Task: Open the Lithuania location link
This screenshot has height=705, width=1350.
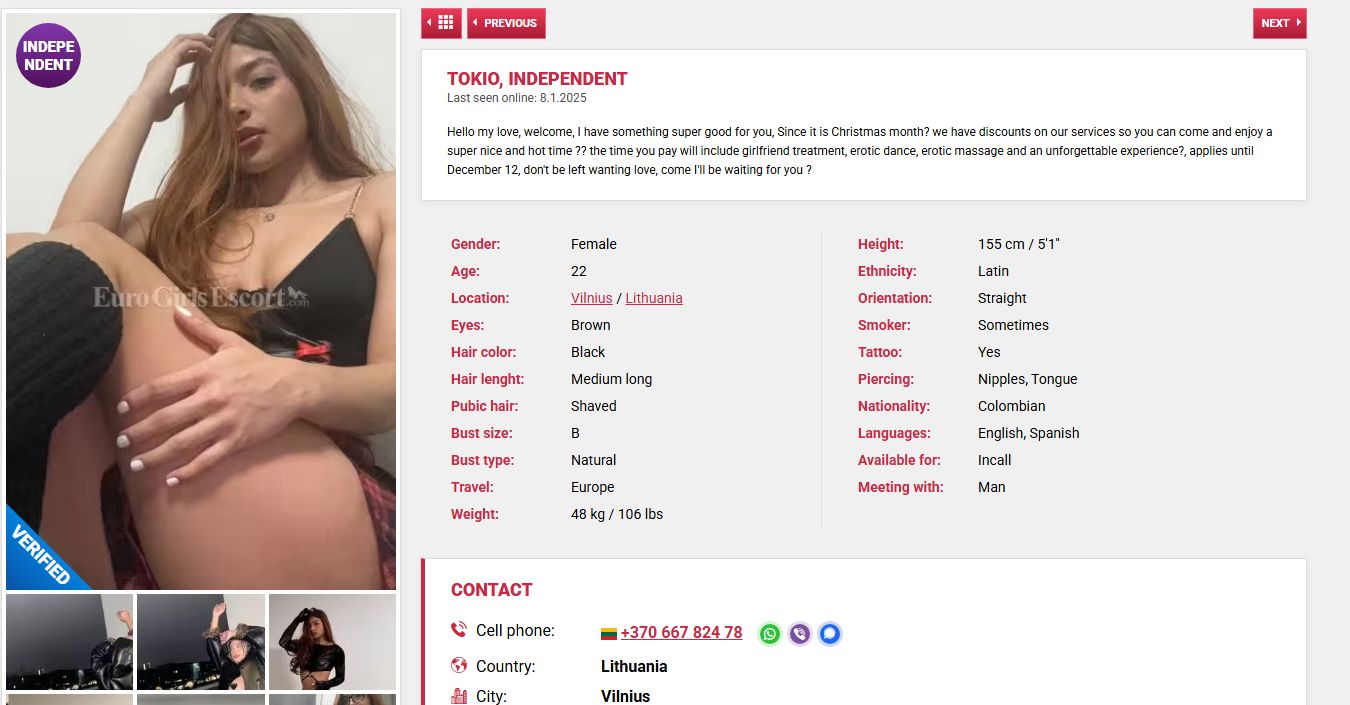Action: (654, 298)
